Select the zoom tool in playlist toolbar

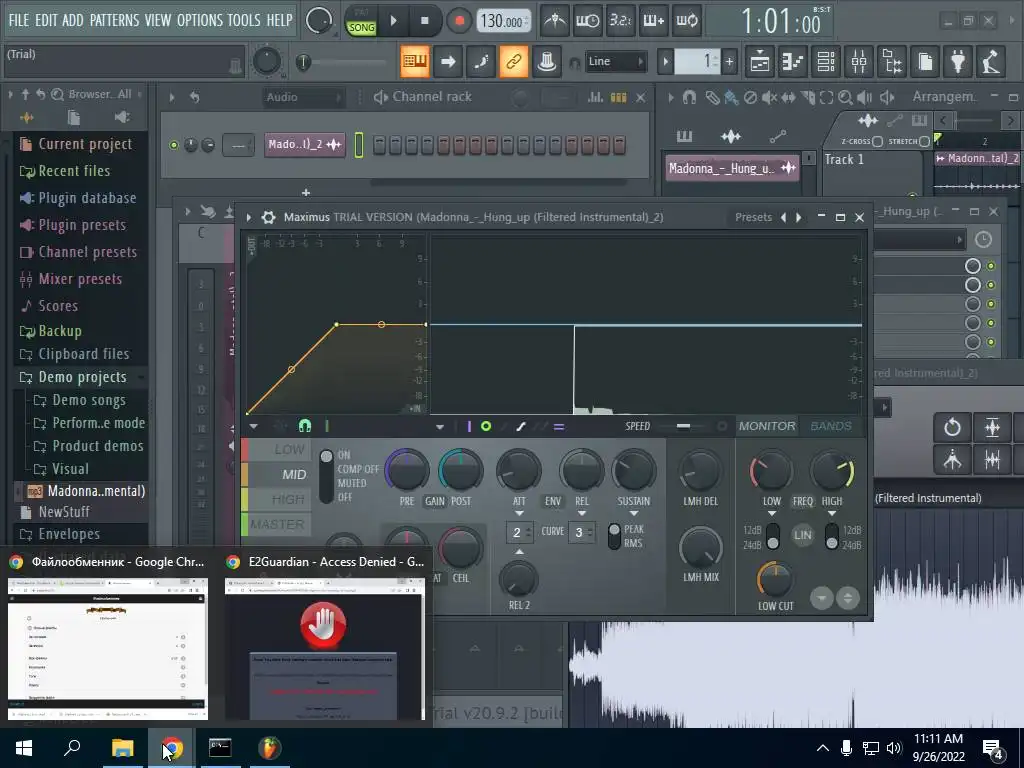pos(845,97)
